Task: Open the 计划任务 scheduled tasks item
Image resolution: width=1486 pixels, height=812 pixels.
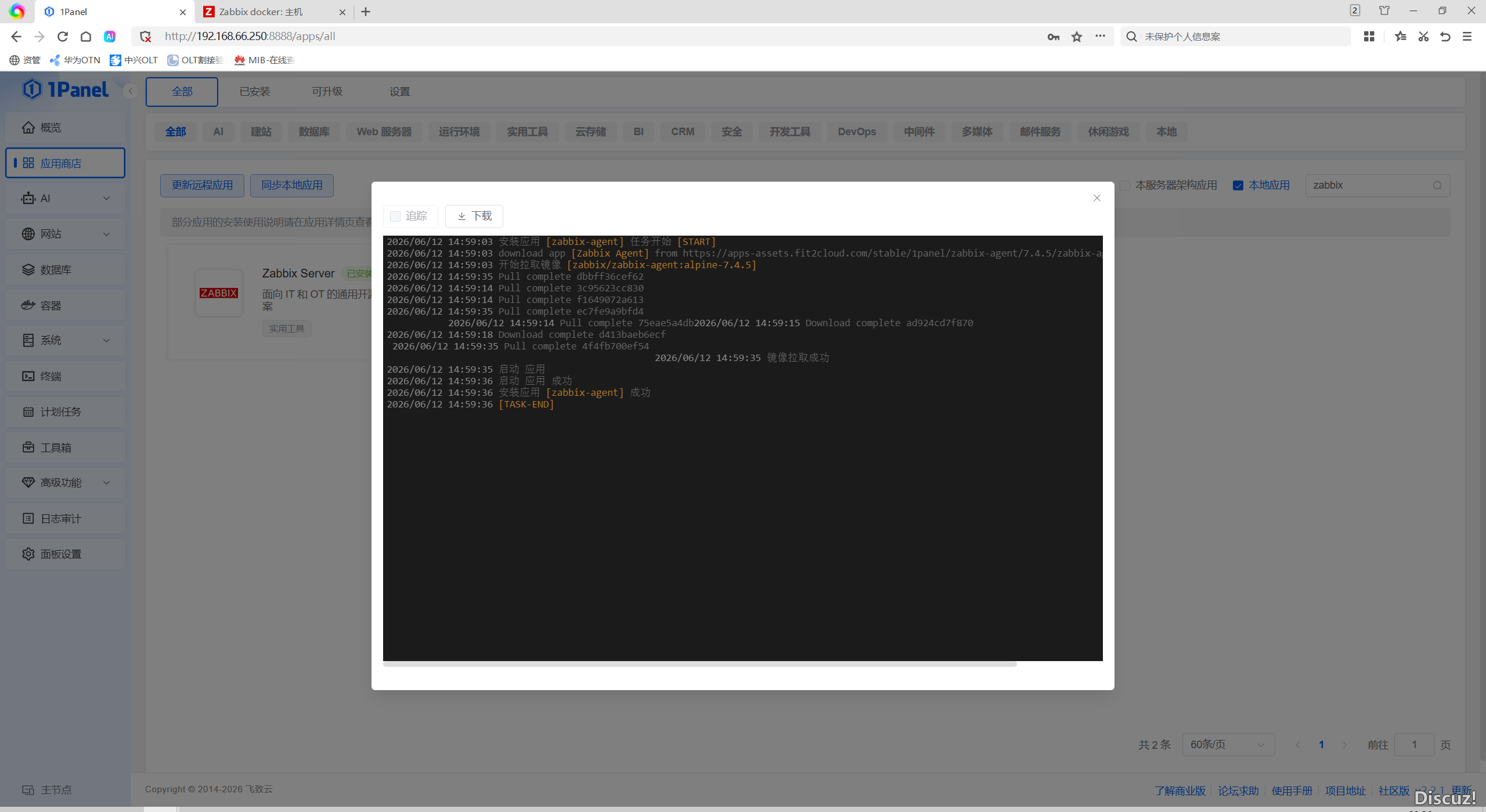Action: point(65,412)
